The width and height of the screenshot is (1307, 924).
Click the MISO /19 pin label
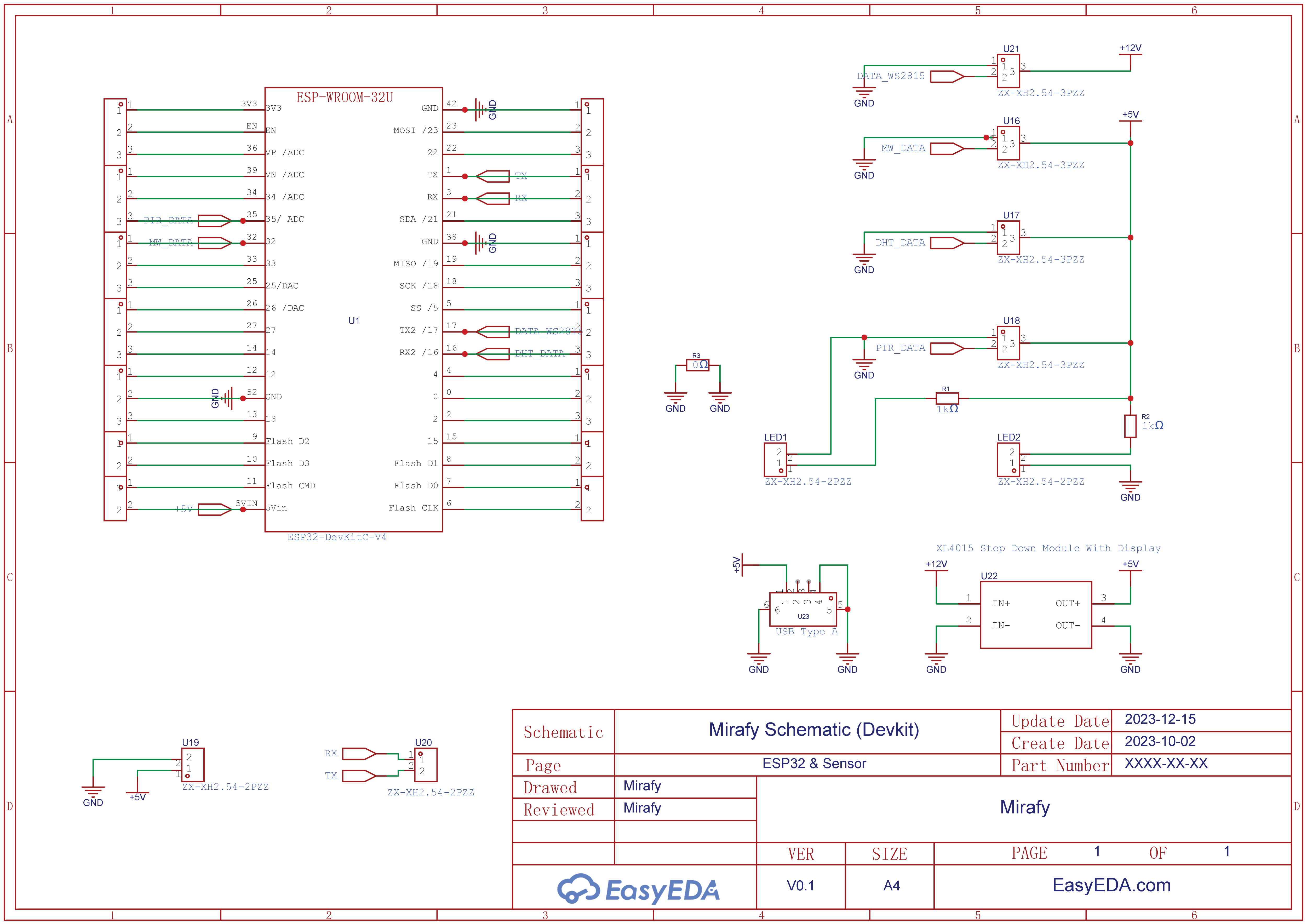(x=416, y=263)
